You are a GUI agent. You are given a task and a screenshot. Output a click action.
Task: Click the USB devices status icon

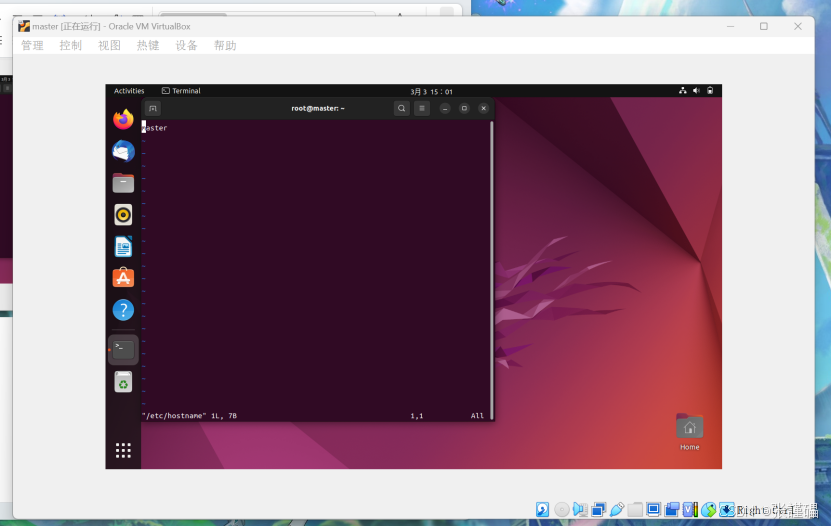[616, 510]
